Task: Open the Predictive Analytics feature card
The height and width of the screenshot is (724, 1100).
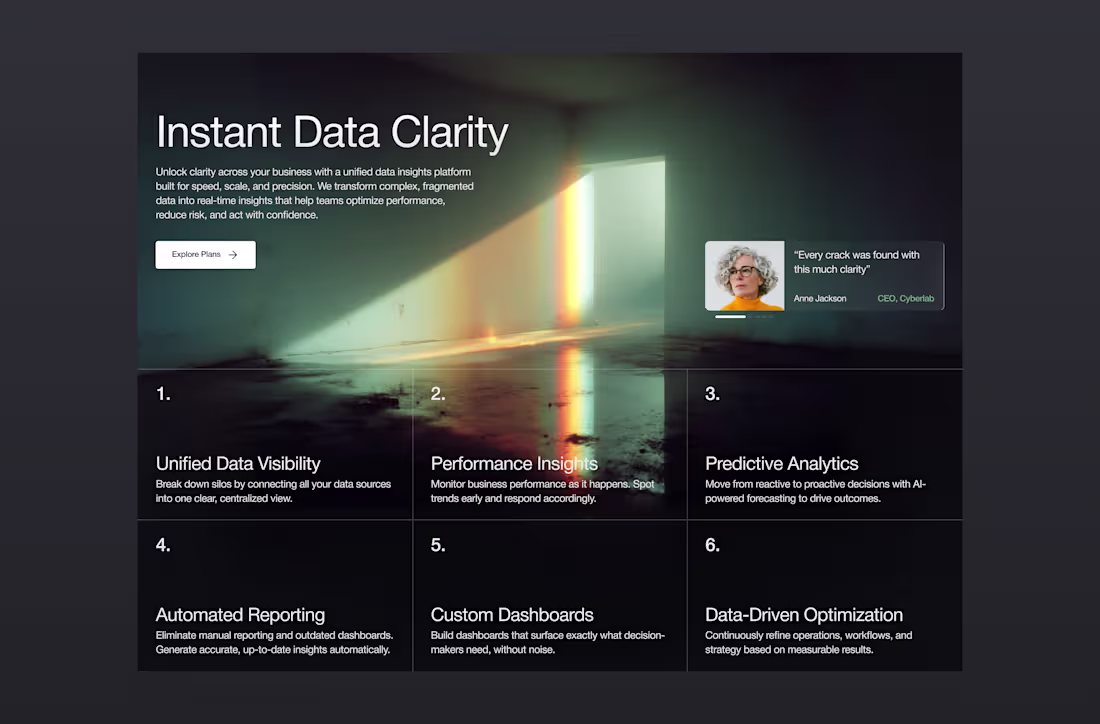Action: click(824, 445)
